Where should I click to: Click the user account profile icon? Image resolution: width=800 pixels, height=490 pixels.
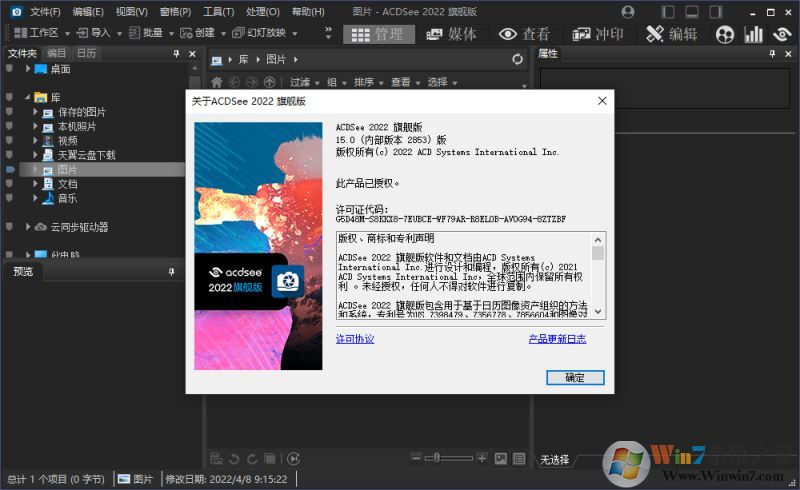(x=627, y=12)
